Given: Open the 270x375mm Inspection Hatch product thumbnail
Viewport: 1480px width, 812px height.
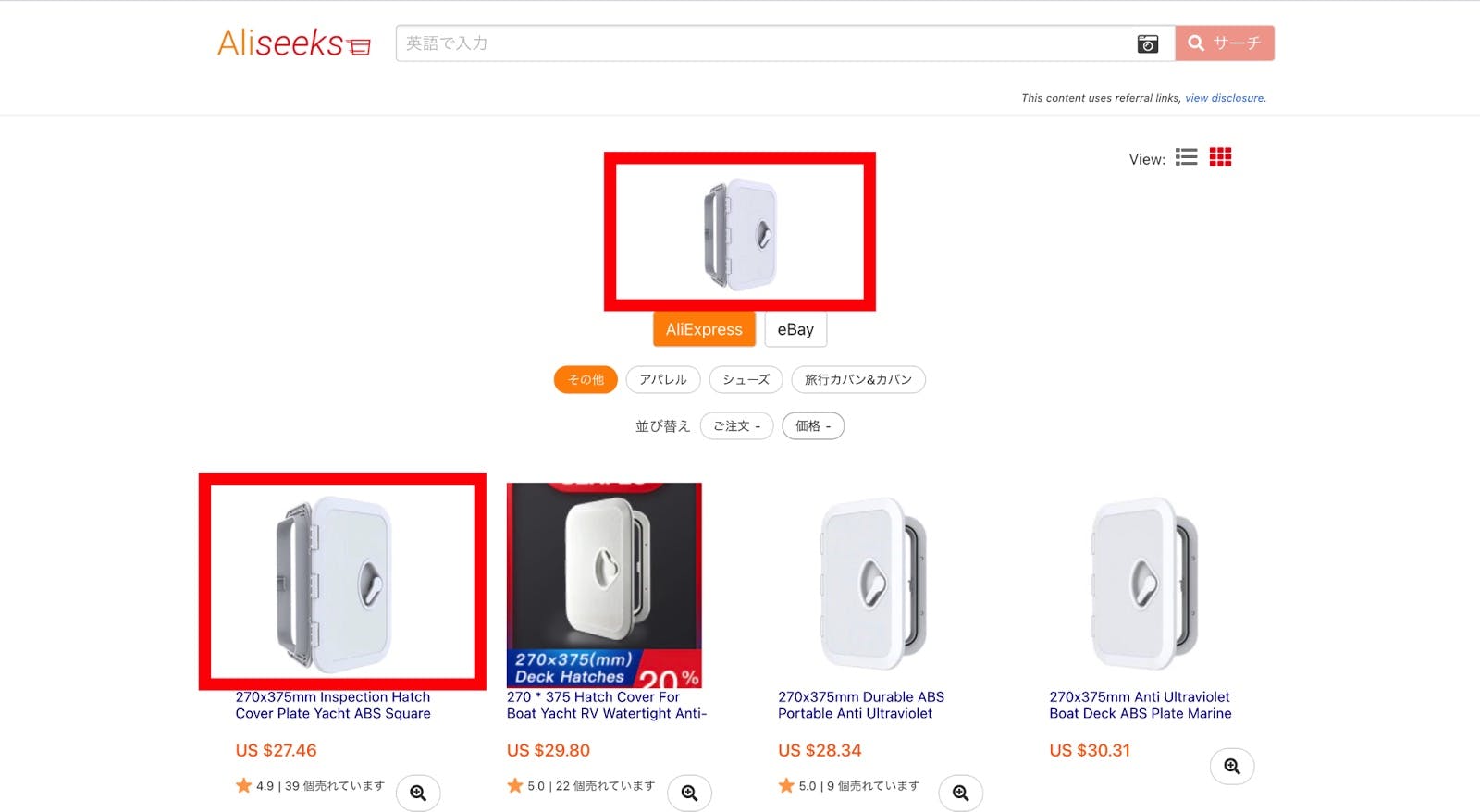Looking at the screenshot, I should [x=342, y=582].
